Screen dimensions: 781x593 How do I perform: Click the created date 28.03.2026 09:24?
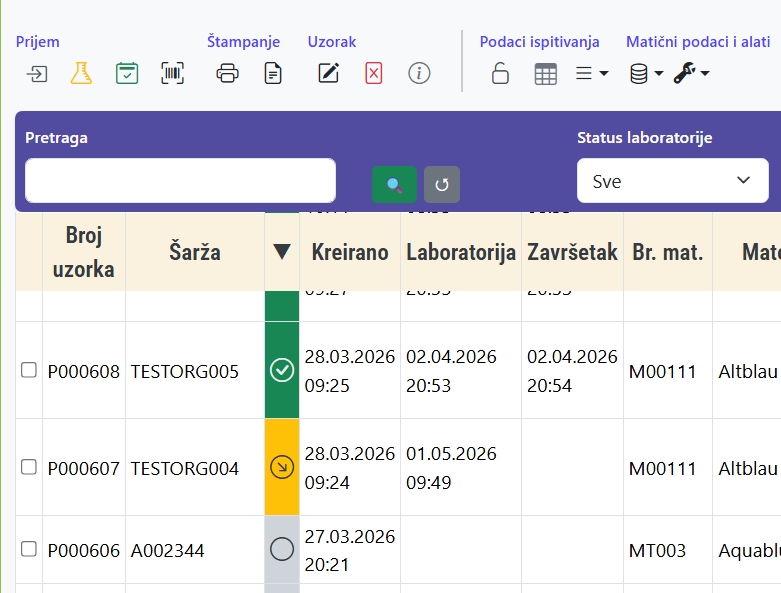[350, 468]
